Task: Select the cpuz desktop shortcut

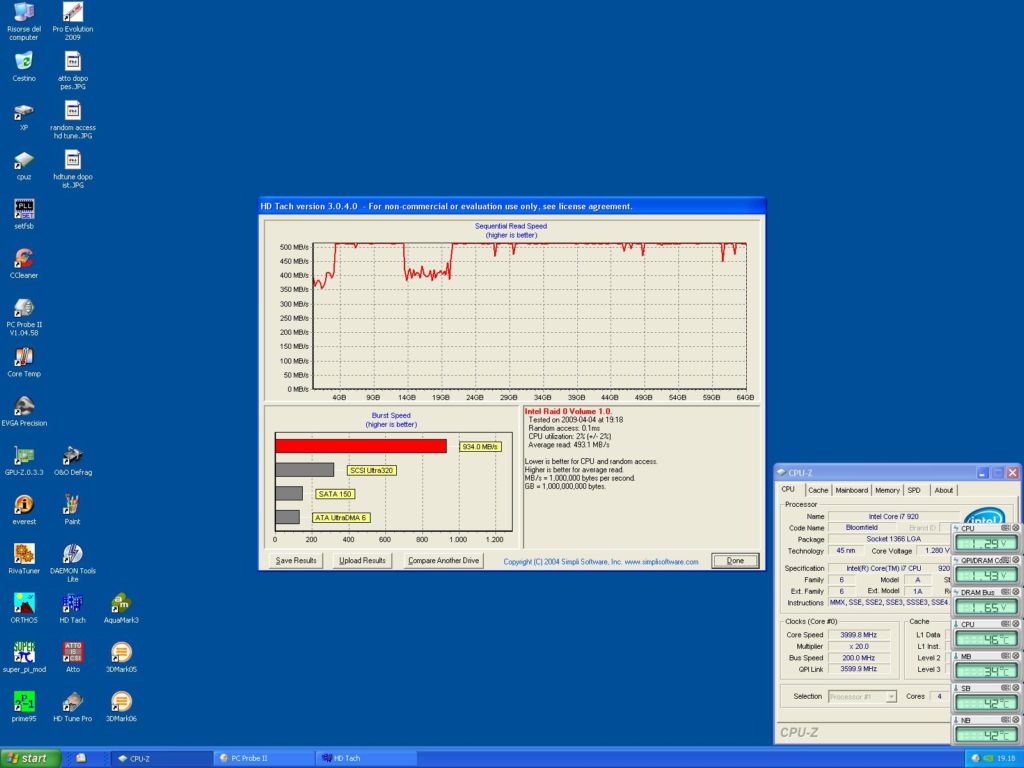Action: point(24,166)
